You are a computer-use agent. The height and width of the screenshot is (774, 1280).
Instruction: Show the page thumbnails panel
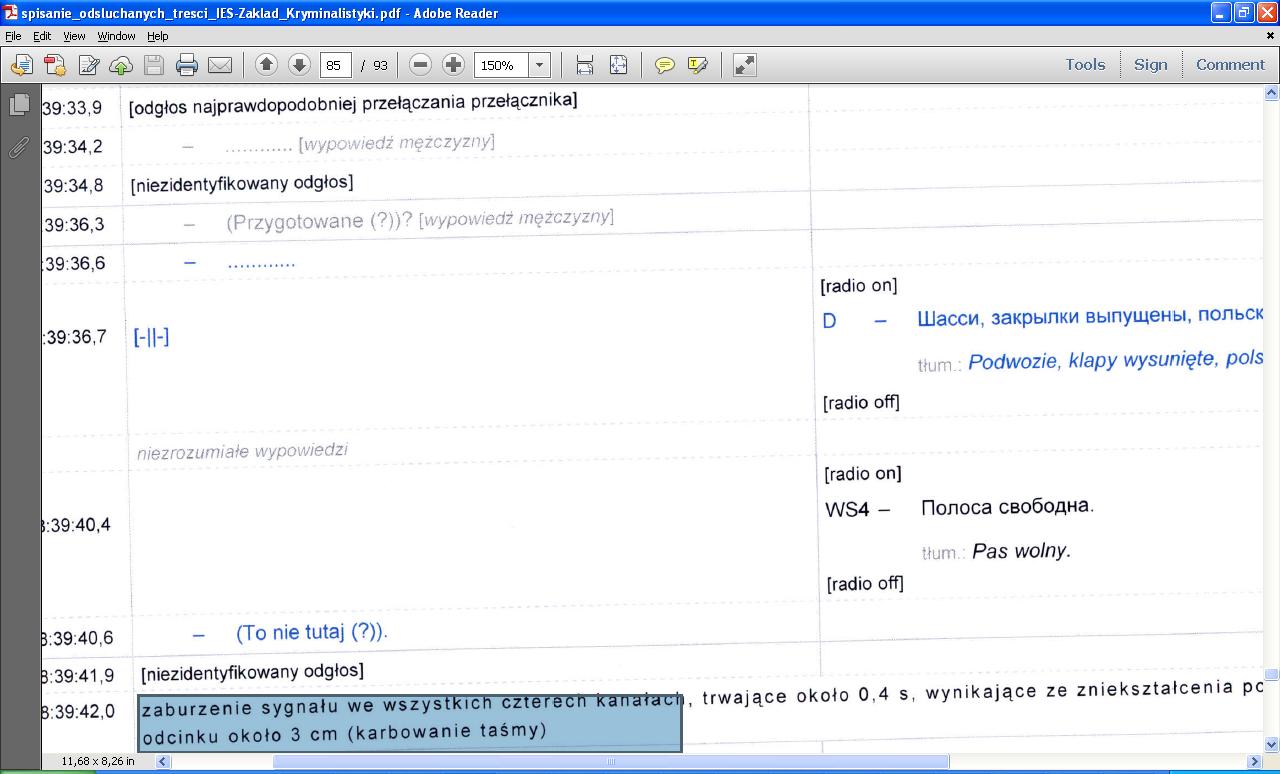[x=19, y=104]
